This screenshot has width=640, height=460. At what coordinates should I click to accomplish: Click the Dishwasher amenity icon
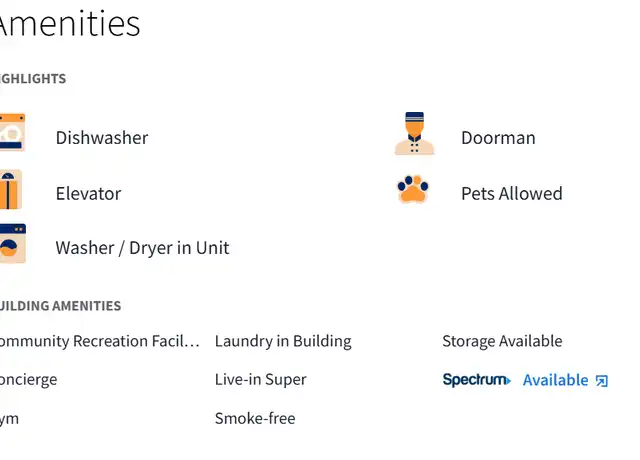[12, 132]
